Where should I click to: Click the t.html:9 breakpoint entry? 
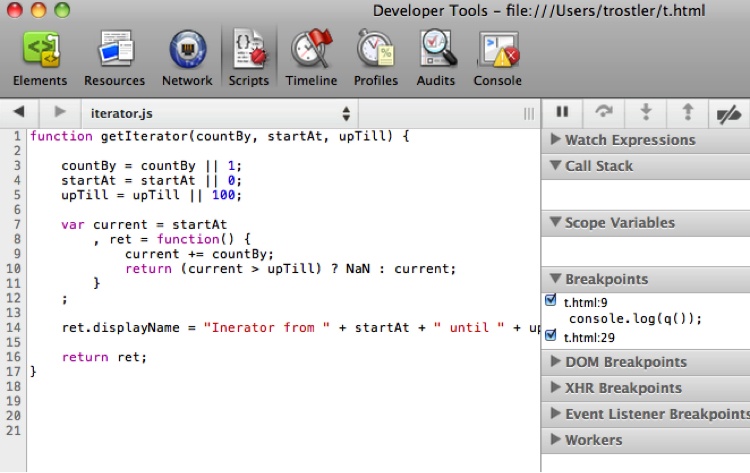(585, 302)
